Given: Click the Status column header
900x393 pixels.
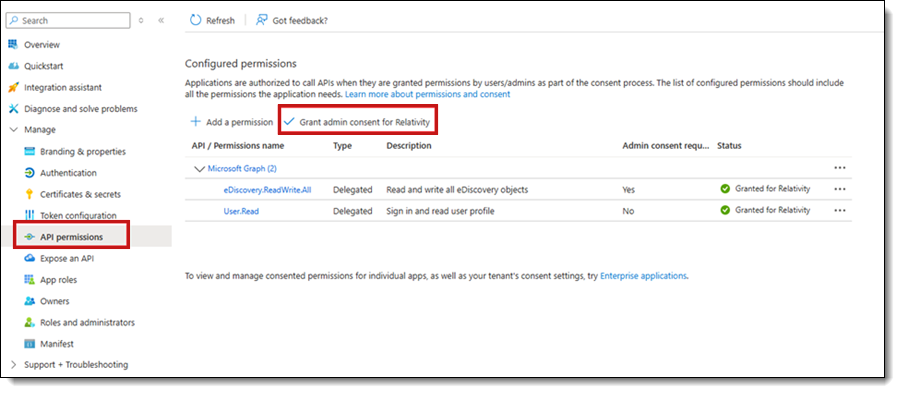Looking at the screenshot, I should coord(729,146).
